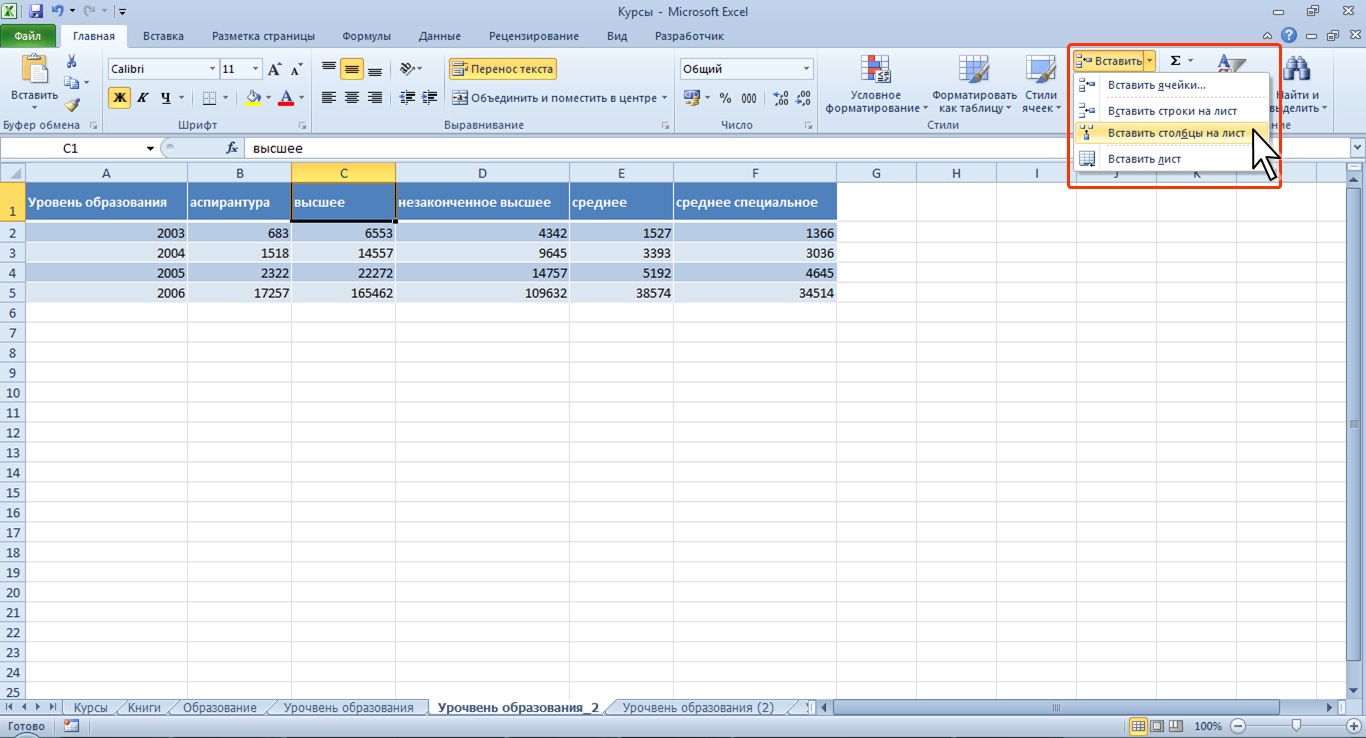Switch to Разметка страницы tab
The width and height of the screenshot is (1366, 738).
tap(262, 36)
